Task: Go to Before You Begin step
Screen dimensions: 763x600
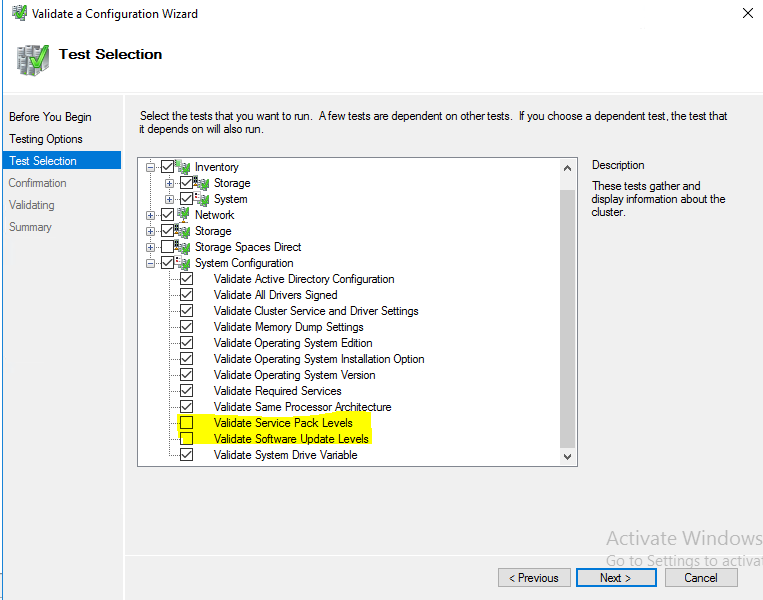Action: (x=50, y=117)
